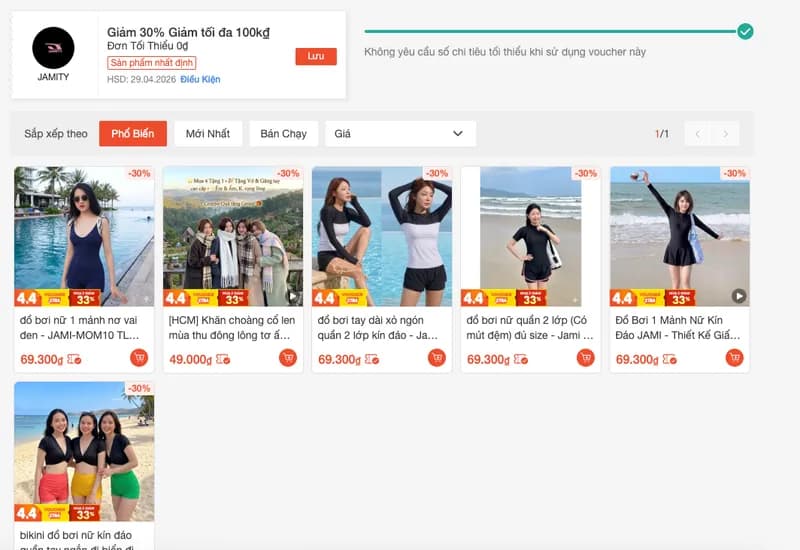Click the Sản phẩm nhất định tag

click(151, 63)
